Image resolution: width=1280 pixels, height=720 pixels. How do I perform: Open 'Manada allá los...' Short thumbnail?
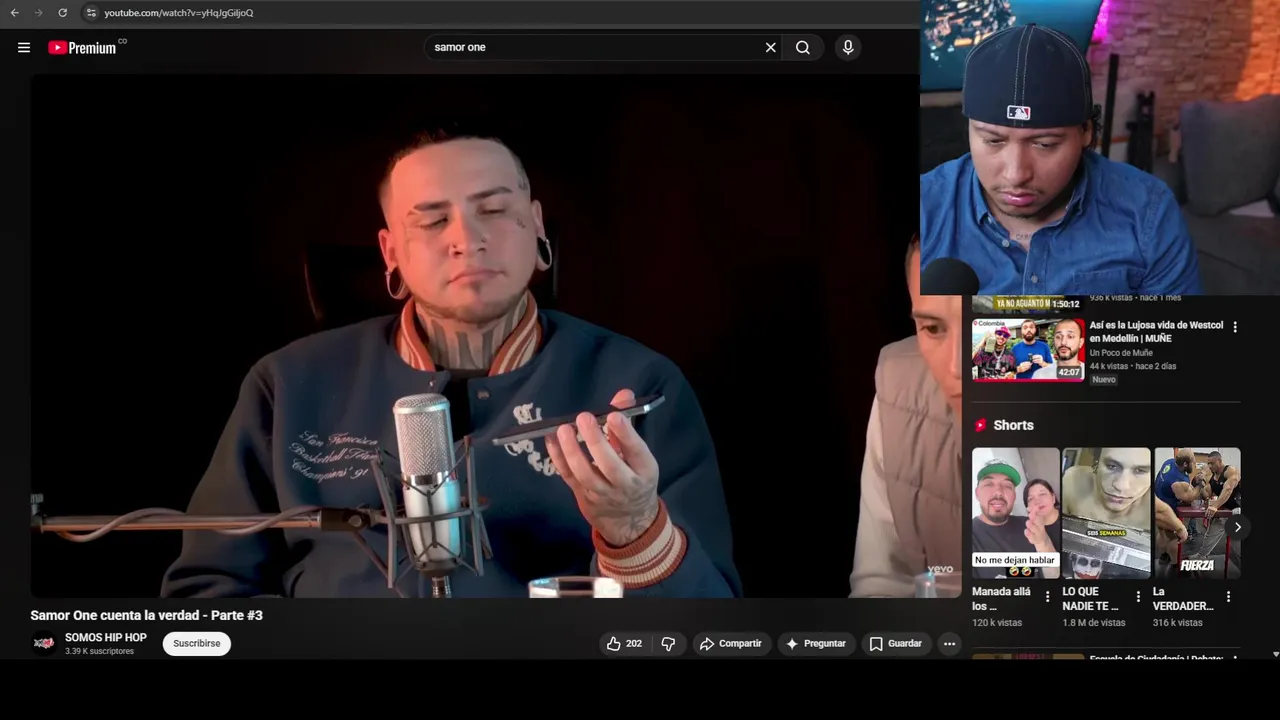[1015, 513]
